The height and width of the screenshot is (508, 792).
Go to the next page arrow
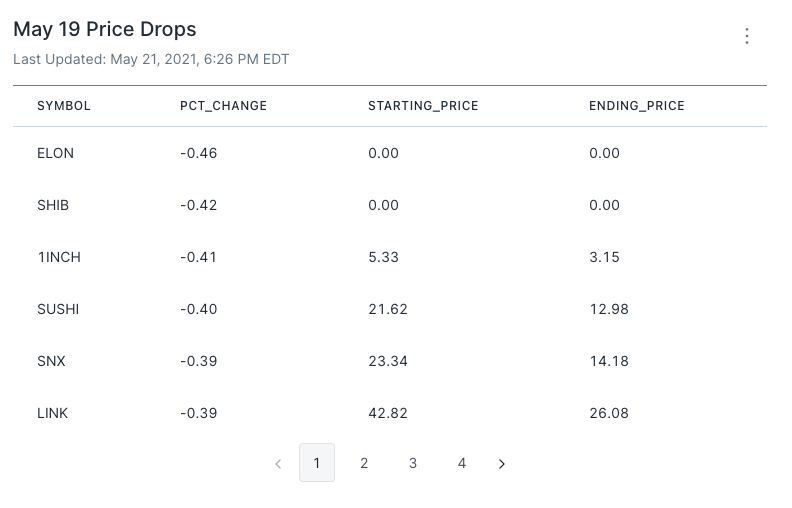click(502, 464)
